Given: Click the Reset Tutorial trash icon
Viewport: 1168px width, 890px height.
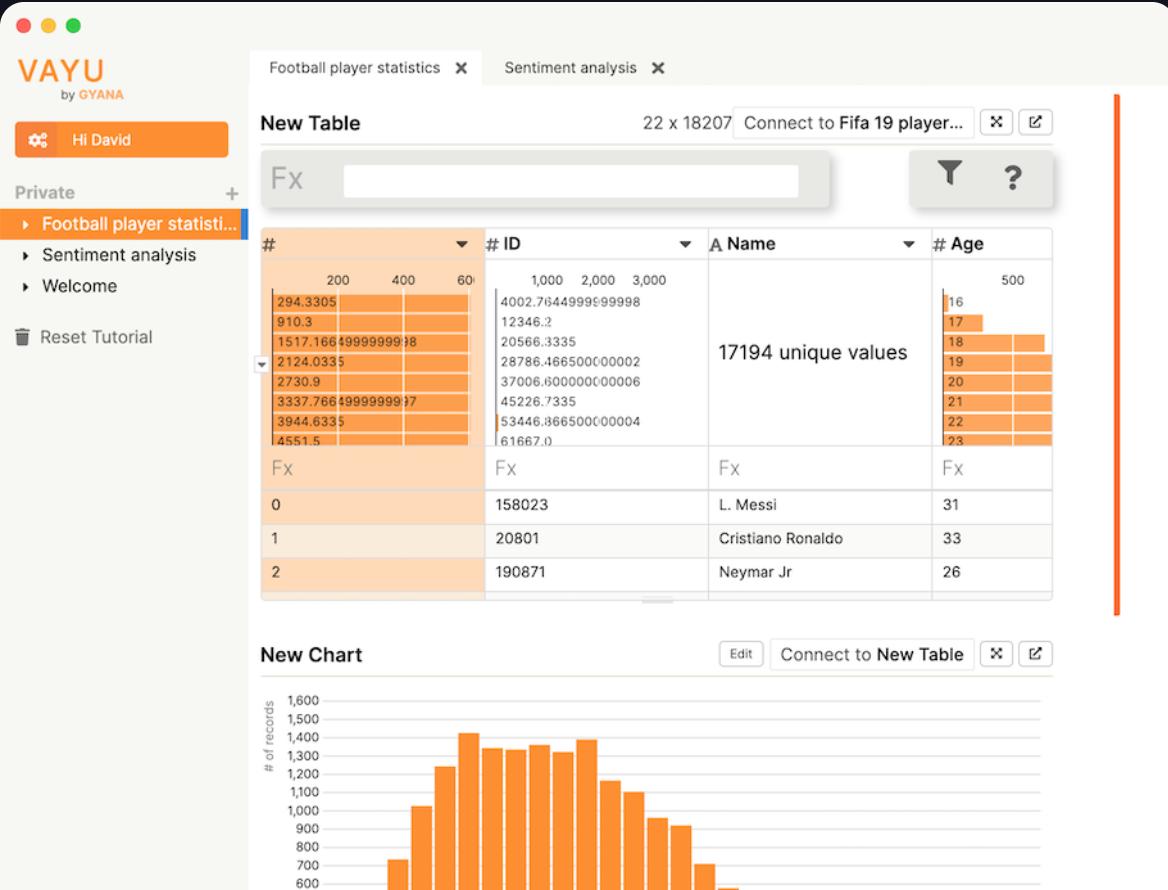Looking at the screenshot, I should pos(23,337).
